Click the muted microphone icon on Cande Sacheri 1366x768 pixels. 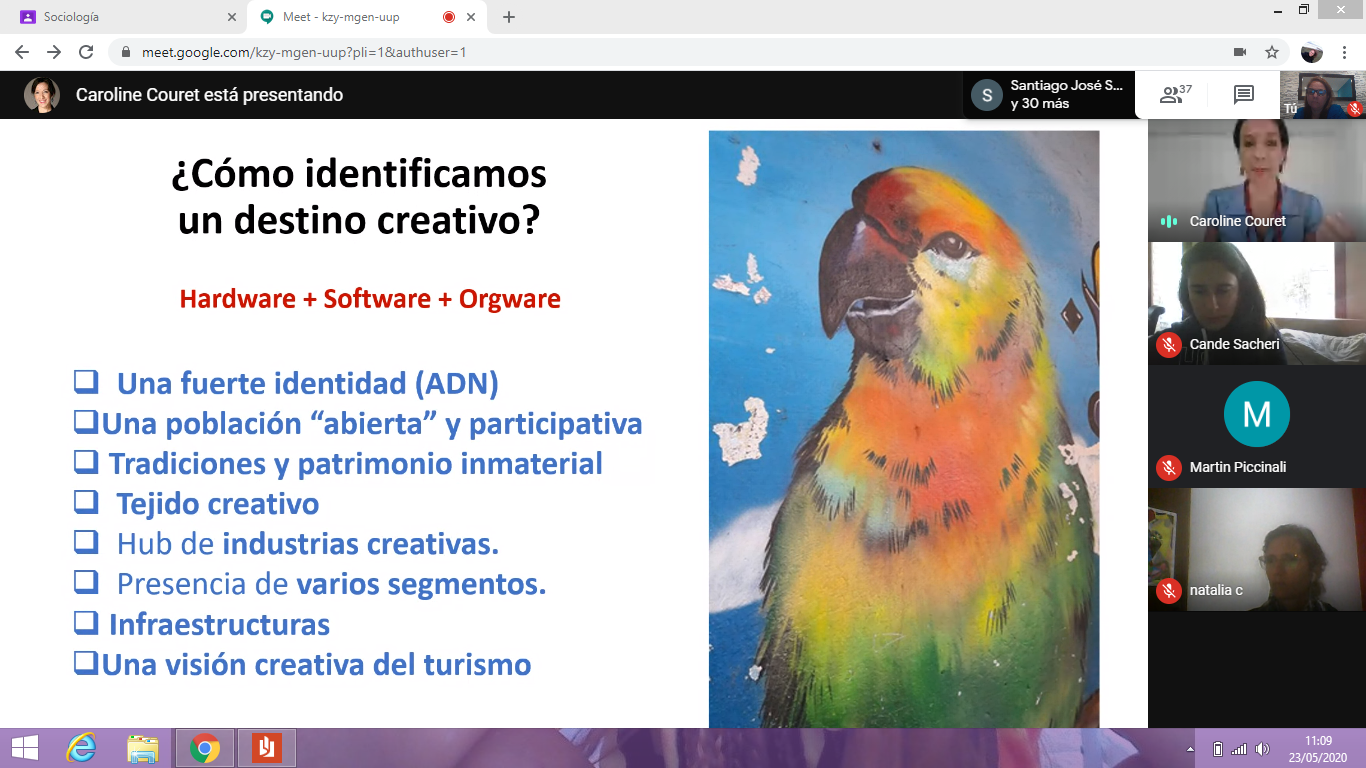pos(1168,344)
